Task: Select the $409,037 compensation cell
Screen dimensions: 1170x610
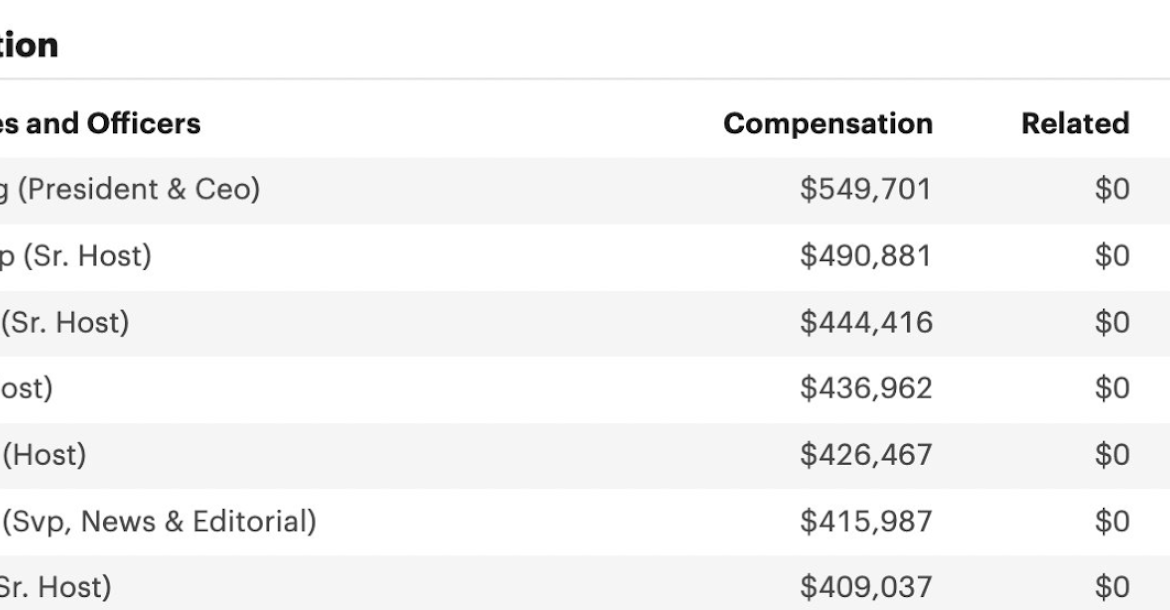Action: click(x=866, y=588)
